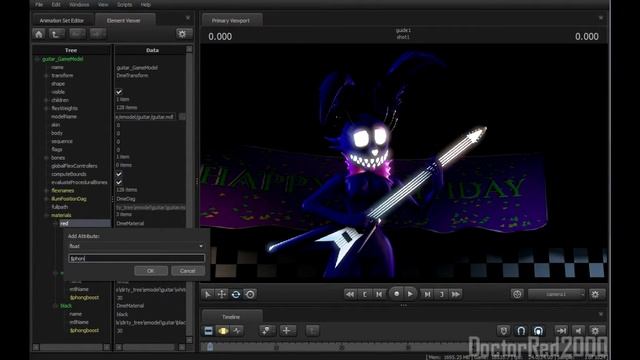Toggle the highlighted snap magnet icon
Screen dimensions: 640x360
538,331
